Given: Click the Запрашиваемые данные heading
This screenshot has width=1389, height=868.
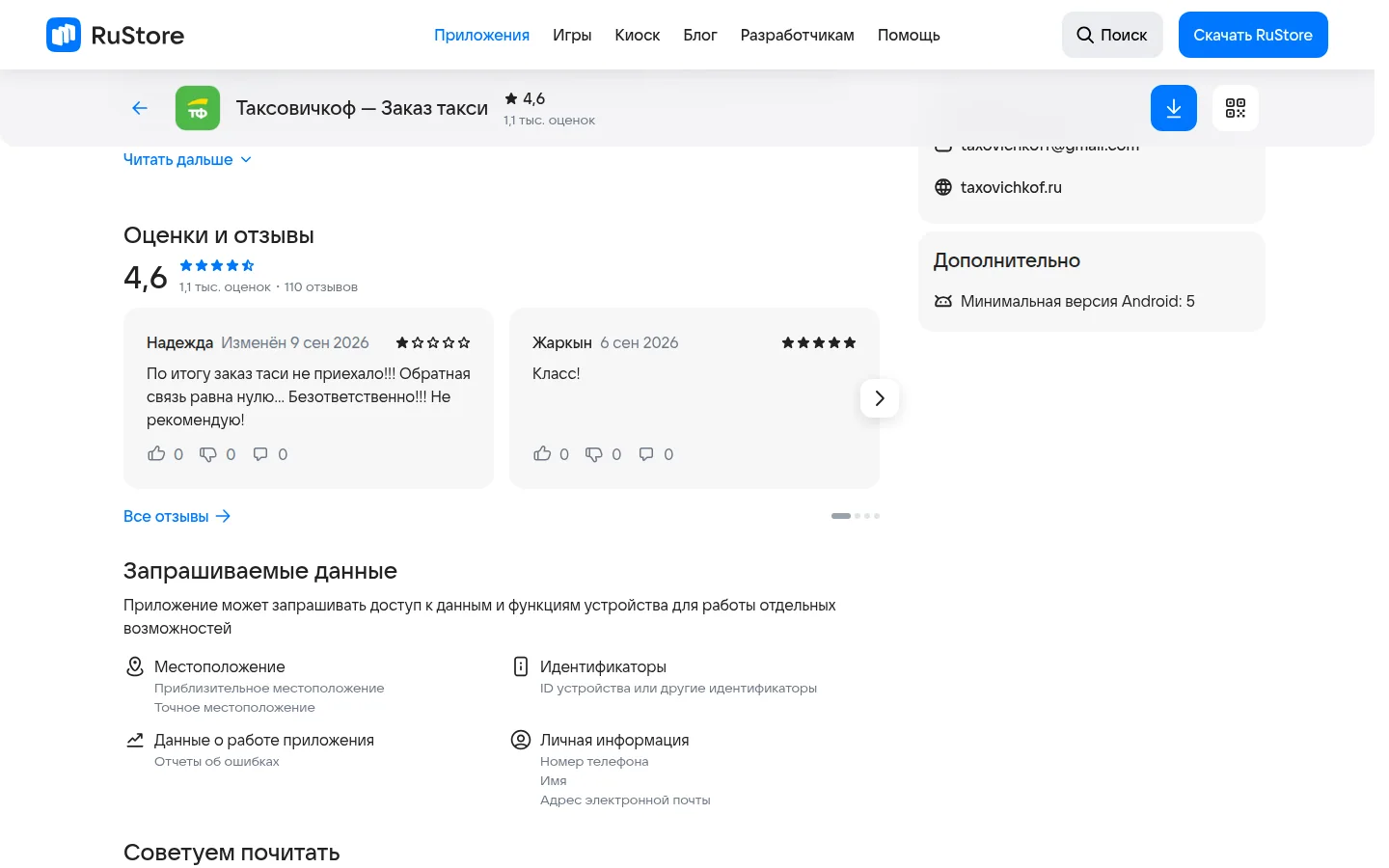Looking at the screenshot, I should (x=260, y=571).
